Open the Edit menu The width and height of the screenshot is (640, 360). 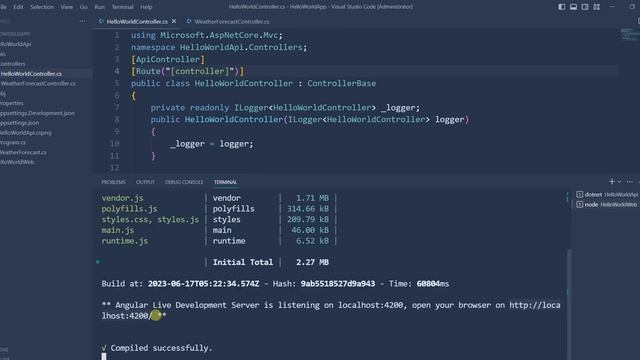click(18, 7)
